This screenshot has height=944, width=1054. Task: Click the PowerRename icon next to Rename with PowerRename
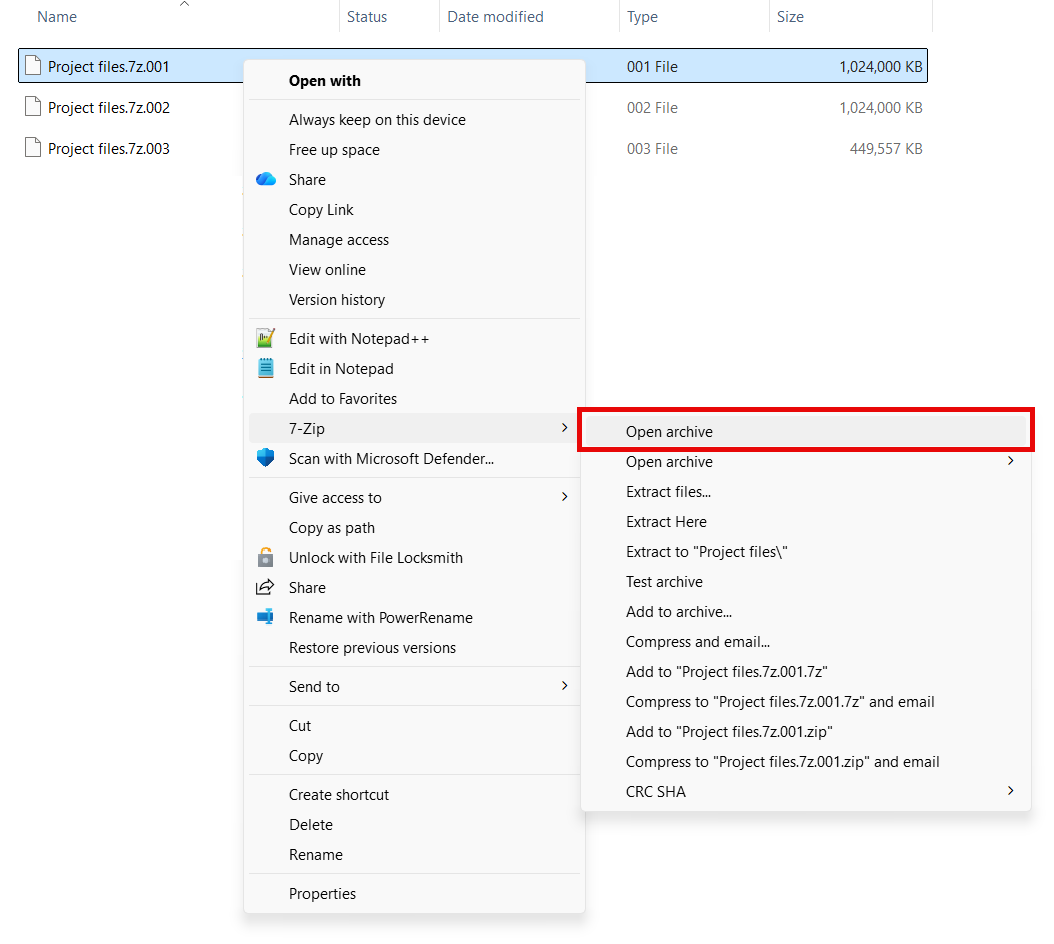point(265,617)
